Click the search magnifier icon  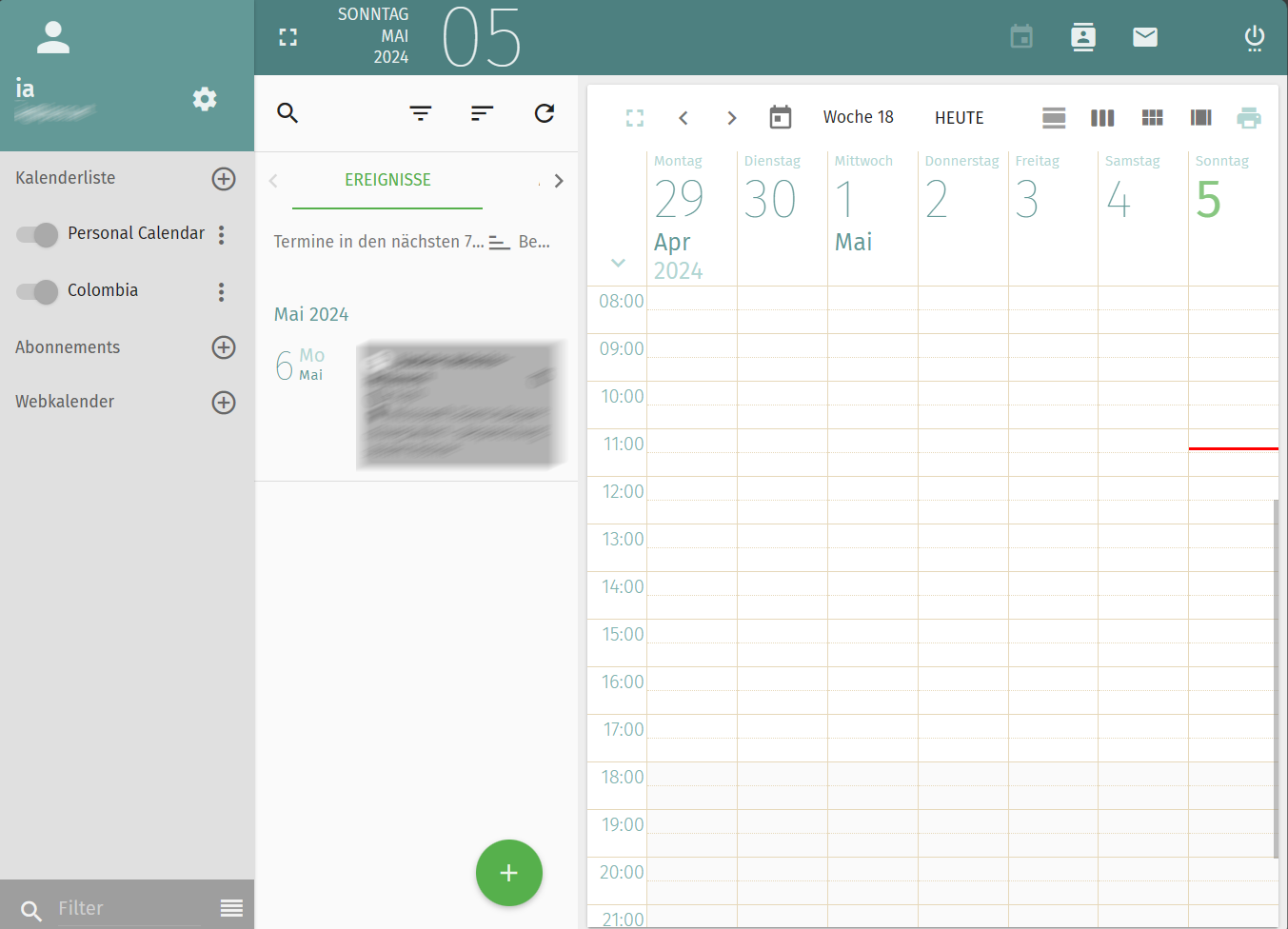click(x=287, y=113)
